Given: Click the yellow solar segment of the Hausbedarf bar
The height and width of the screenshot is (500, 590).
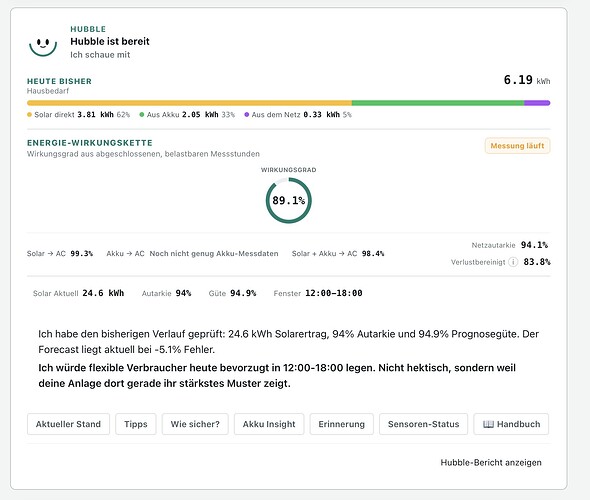Looking at the screenshot, I should click(189, 103).
